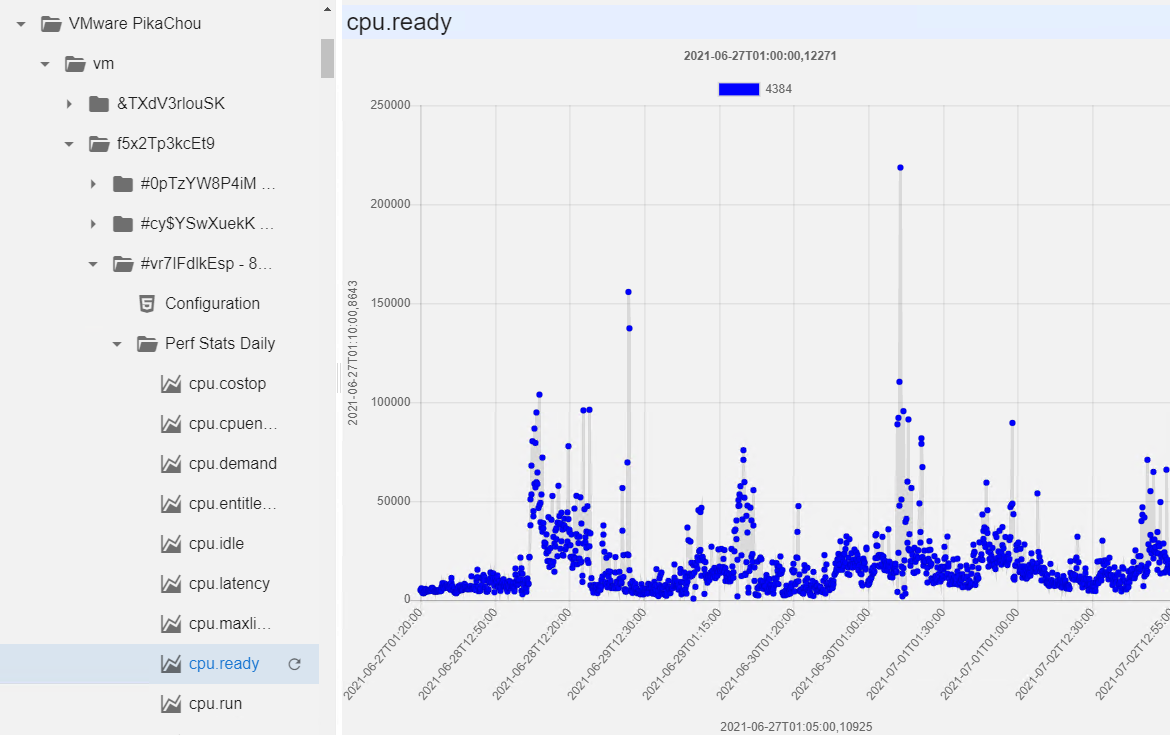
Task: Select the VMware PikaChou tree label
Action: pos(135,24)
